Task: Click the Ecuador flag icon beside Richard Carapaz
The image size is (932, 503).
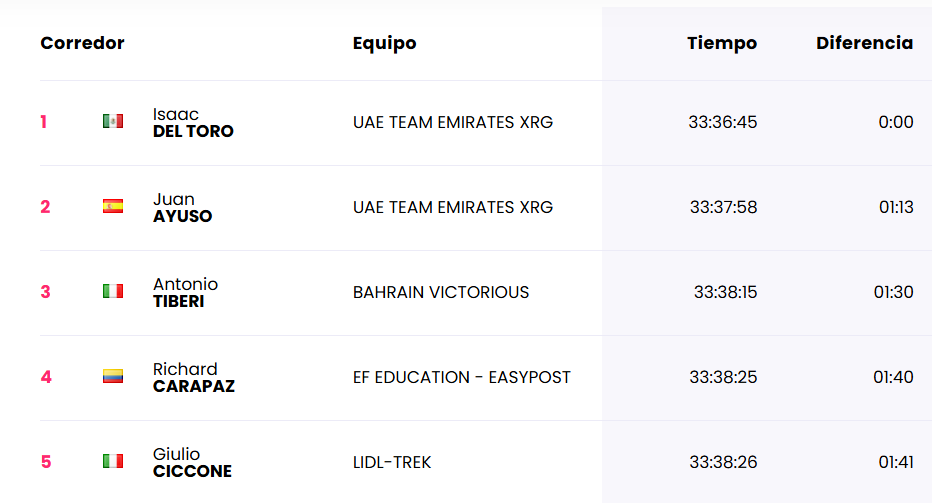Action: 113,376
